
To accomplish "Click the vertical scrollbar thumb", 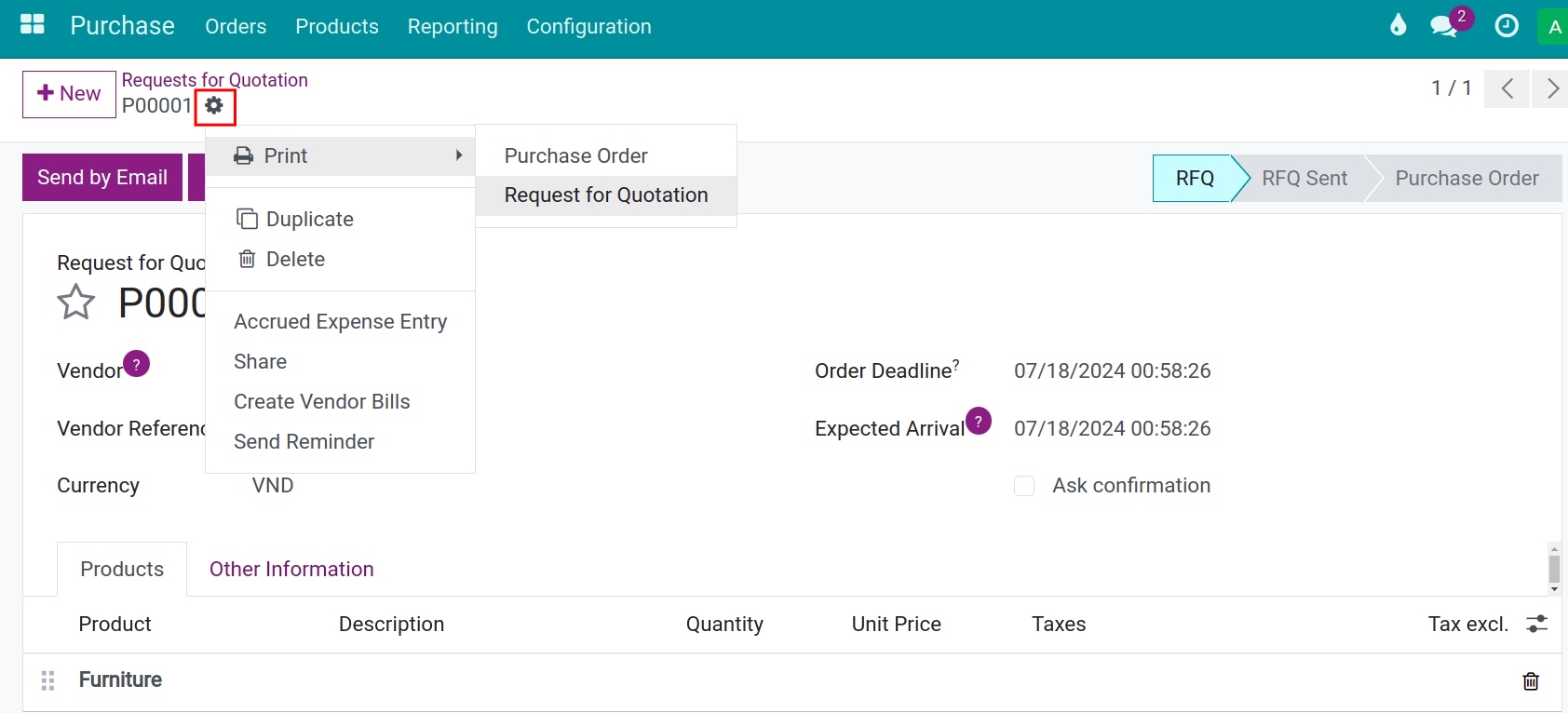I will point(1554,569).
